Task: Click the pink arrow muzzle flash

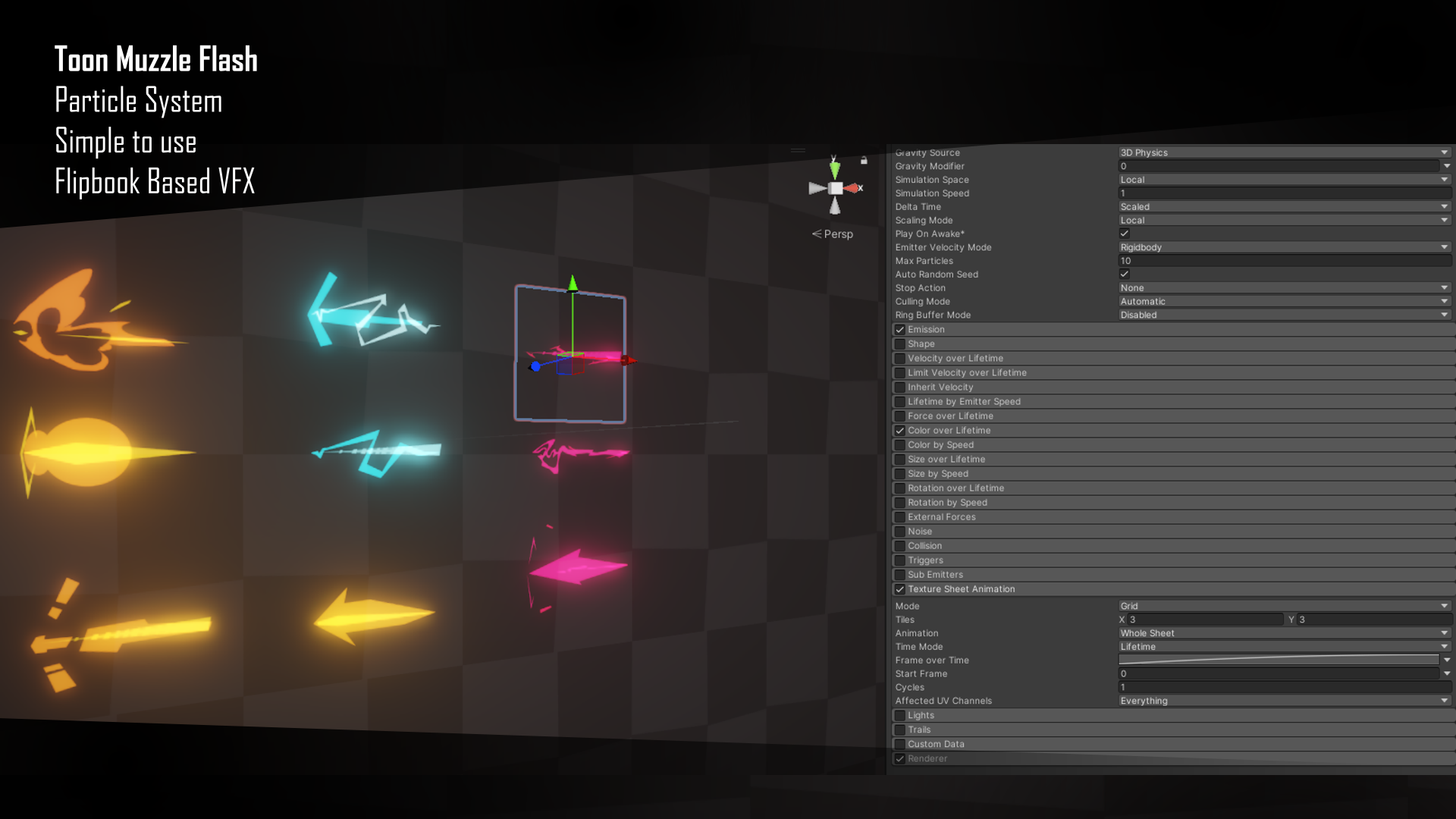Action: pos(576,567)
